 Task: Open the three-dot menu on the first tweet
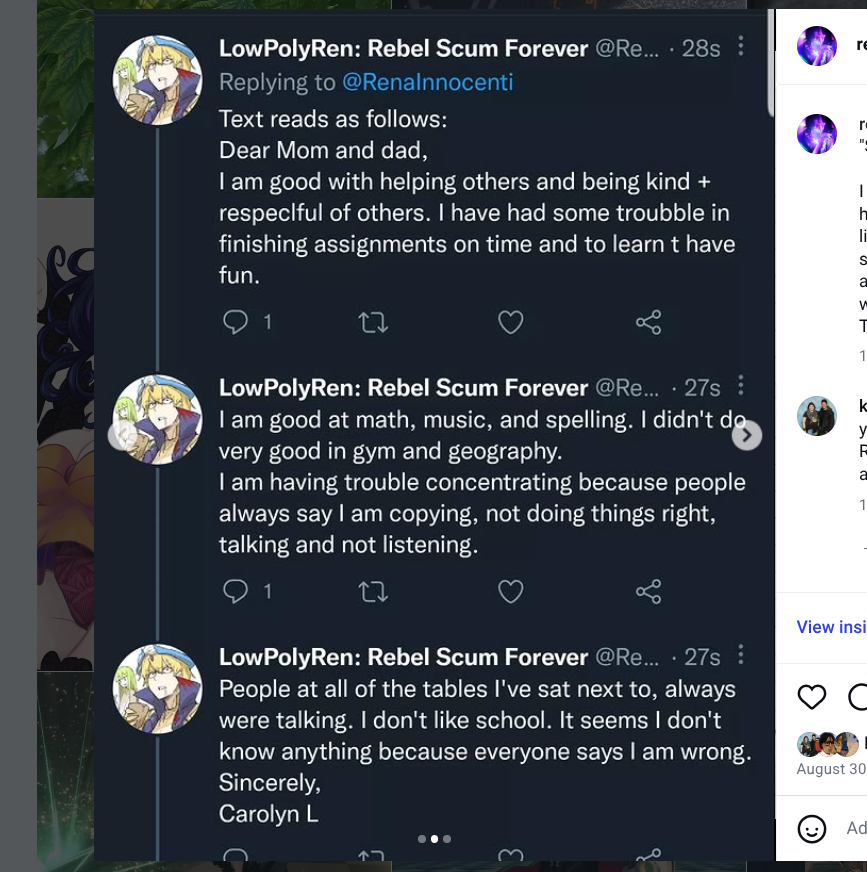click(x=740, y=46)
